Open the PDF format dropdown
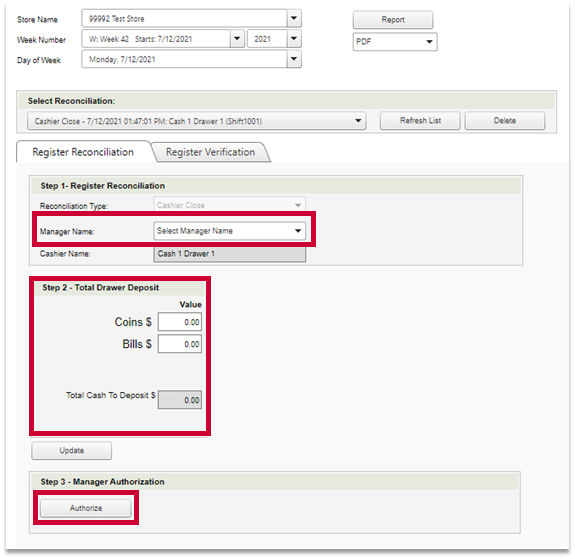575x559 pixels. tap(395, 42)
